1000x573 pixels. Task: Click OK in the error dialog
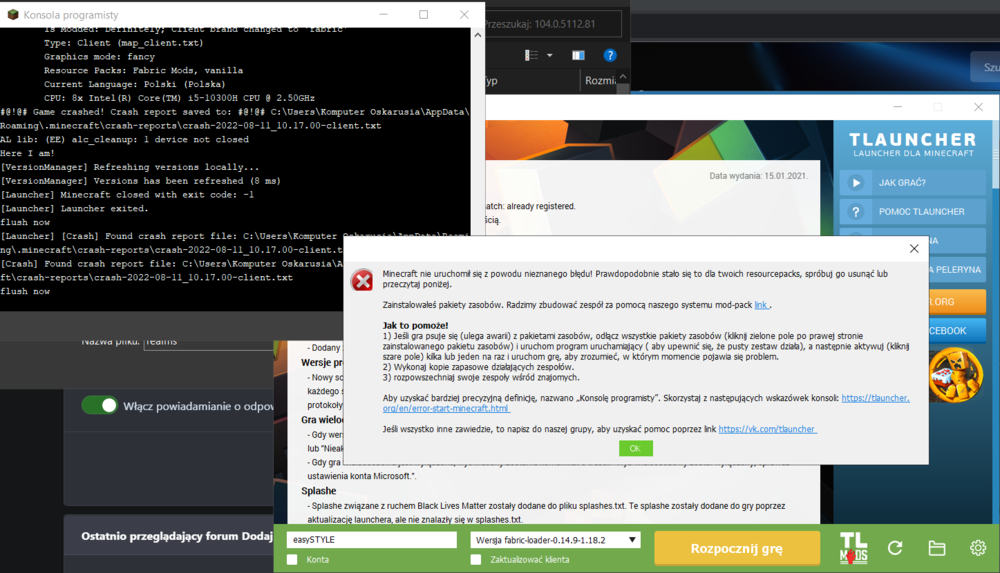tap(635, 449)
